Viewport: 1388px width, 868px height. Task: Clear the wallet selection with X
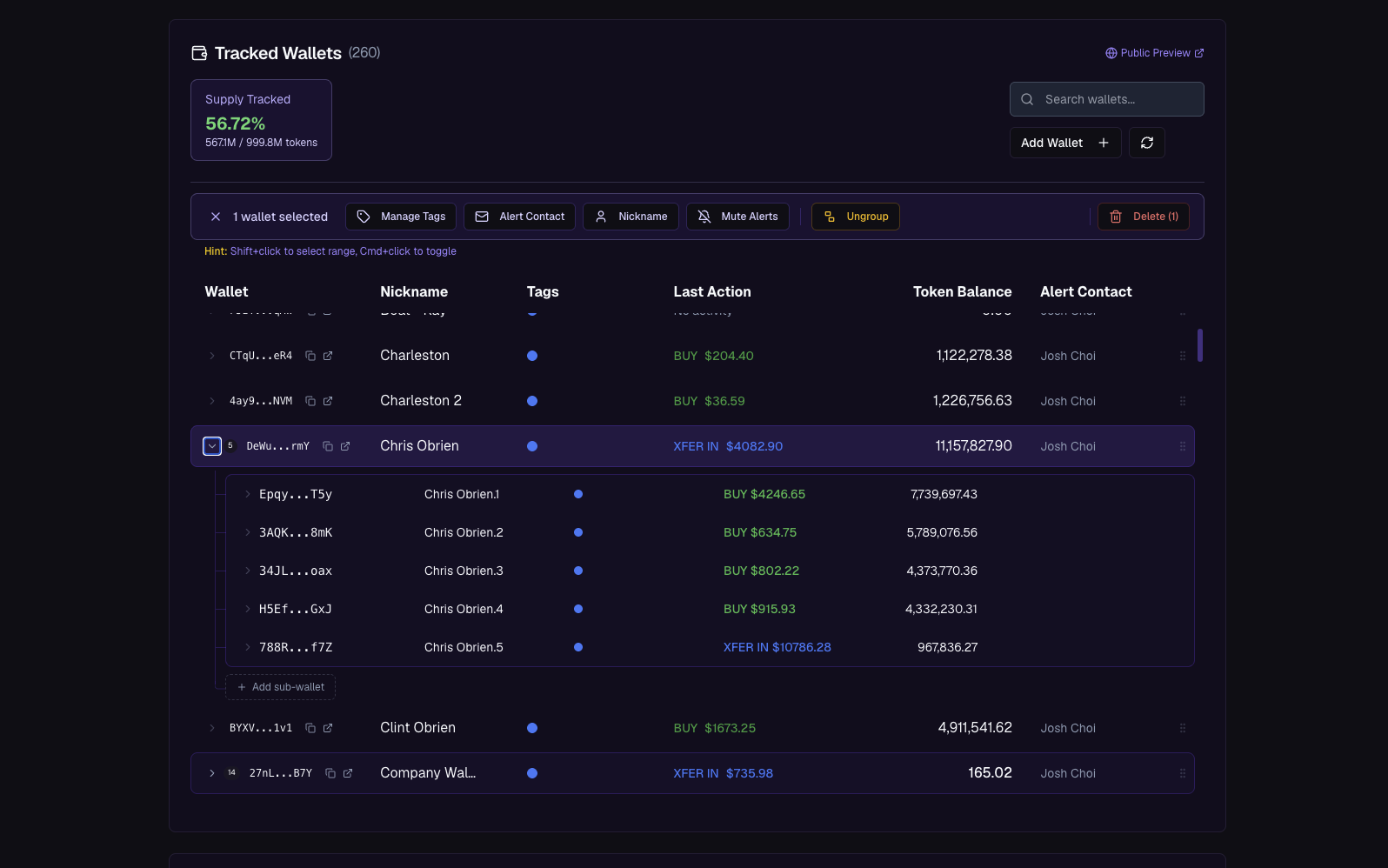[216, 217]
